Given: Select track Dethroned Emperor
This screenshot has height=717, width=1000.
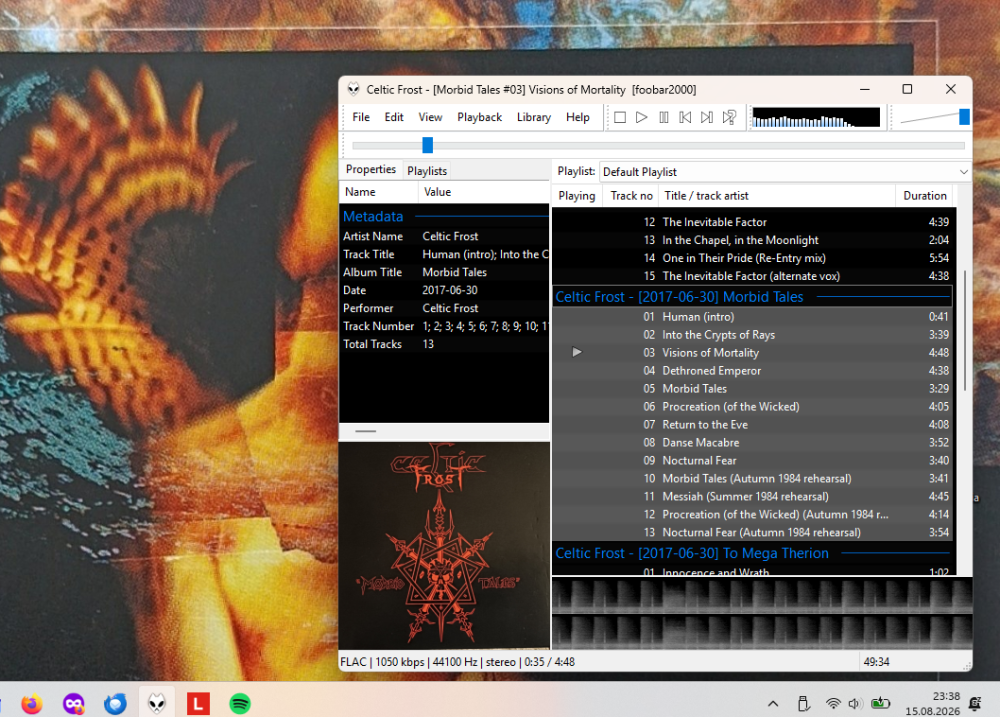Looking at the screenshot, I should pos(753,371).
